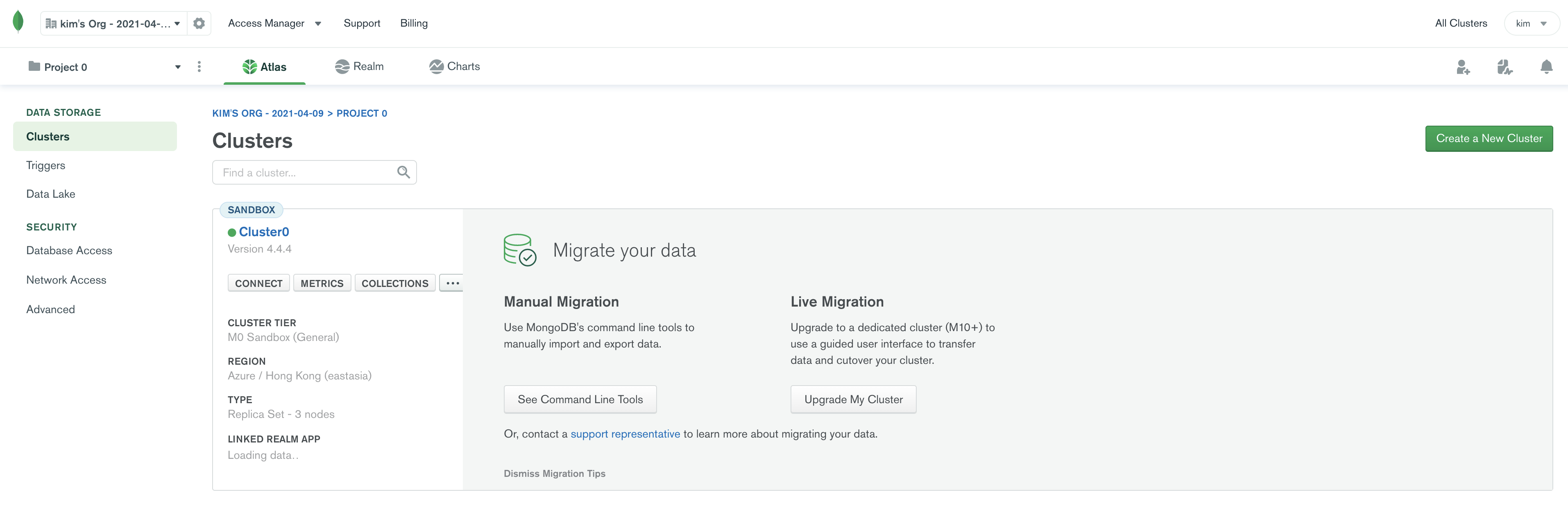Click the Cluster0 green status dot

point(232,232)
